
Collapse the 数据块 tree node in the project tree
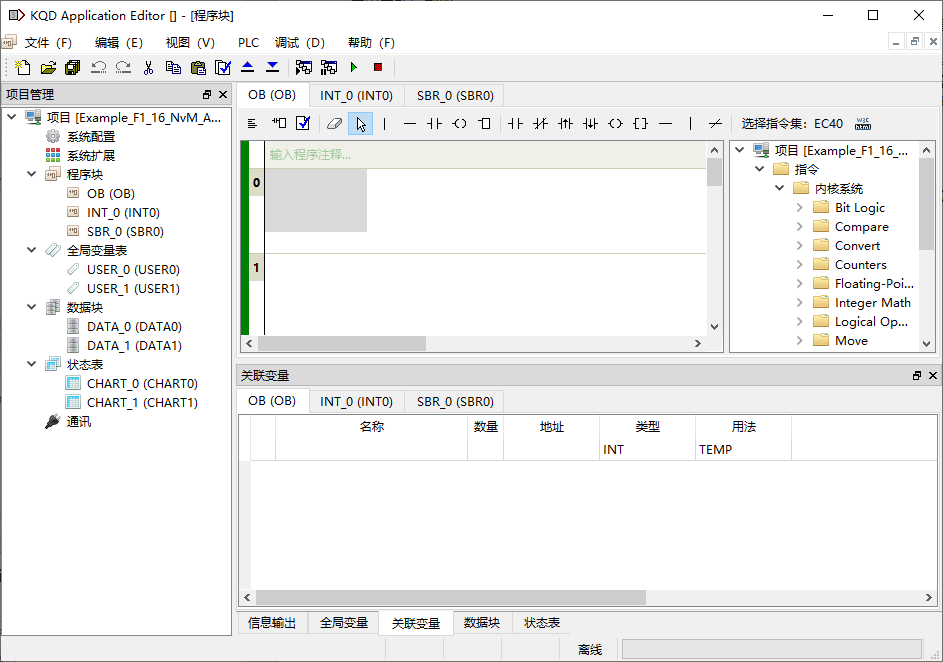[x=31, y=307]
